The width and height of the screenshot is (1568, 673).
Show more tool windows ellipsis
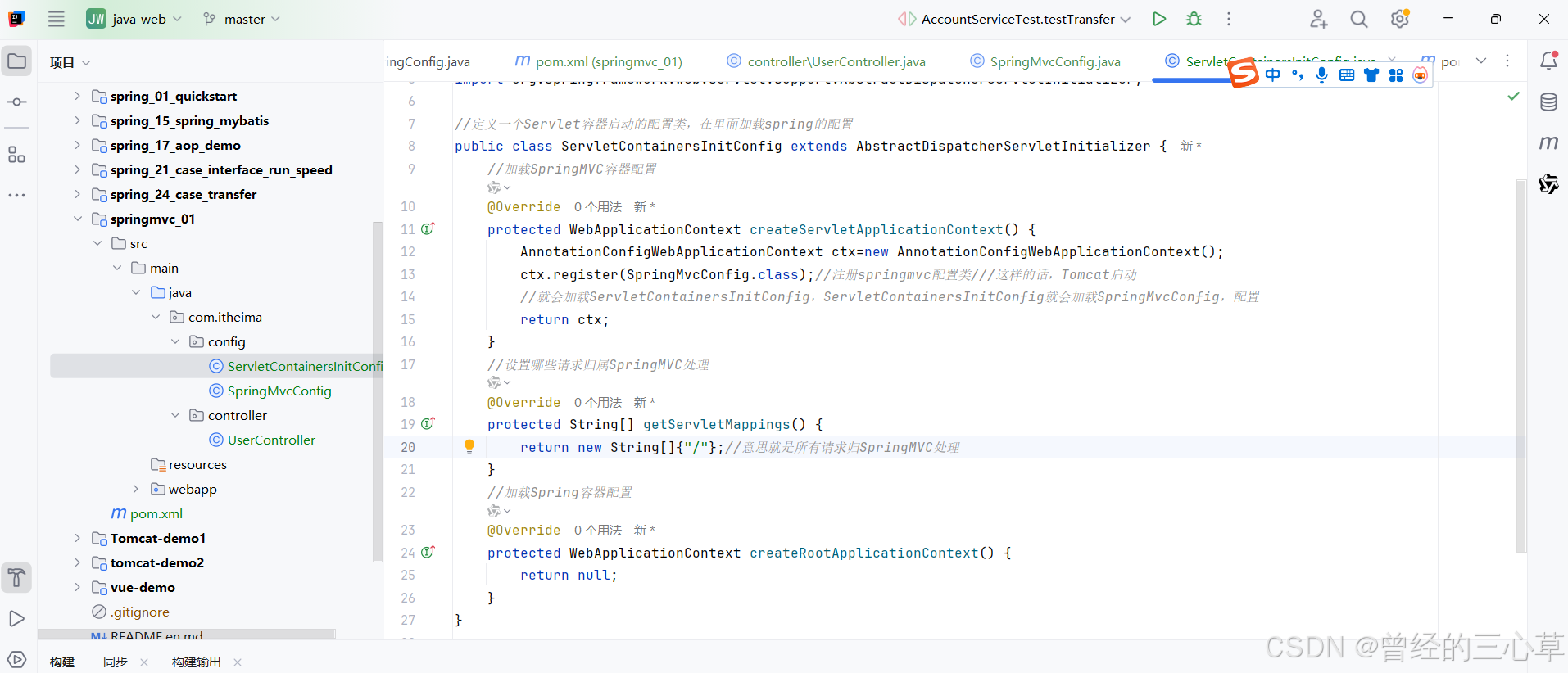click(16, 195)
